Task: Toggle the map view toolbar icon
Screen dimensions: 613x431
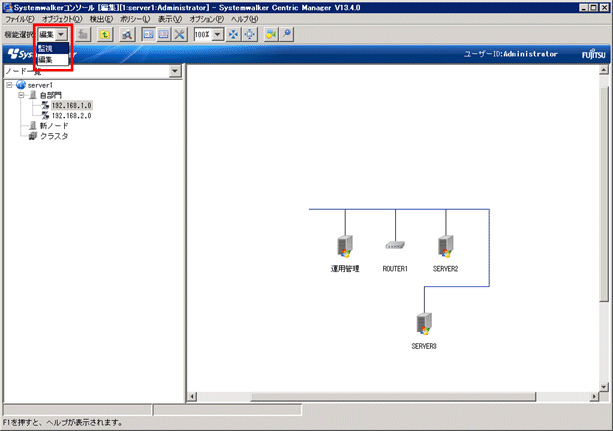Action: (x=148, y=34)
